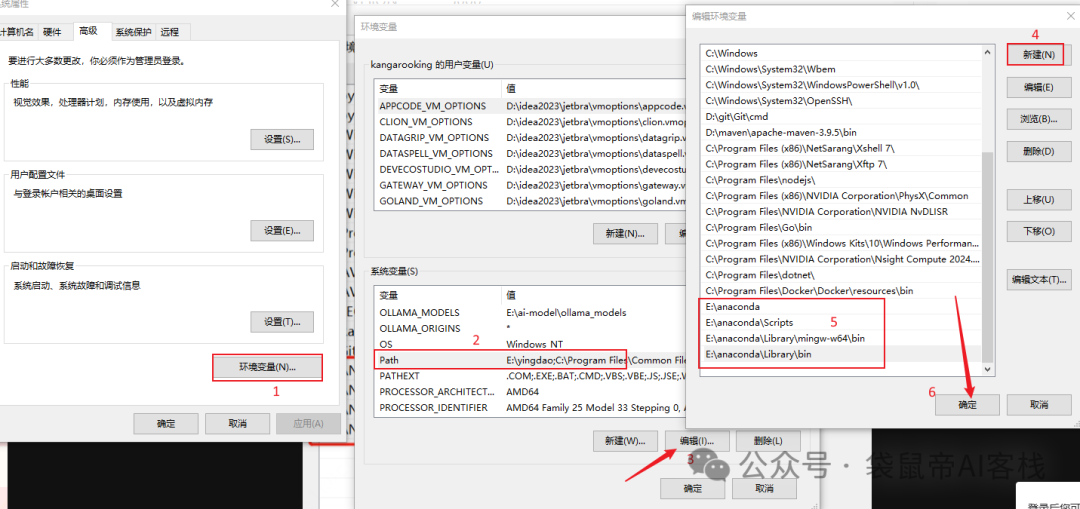Open startup recovery 设置(T)... button
This screenshot has height=509, width=1080.
[282, 322]
